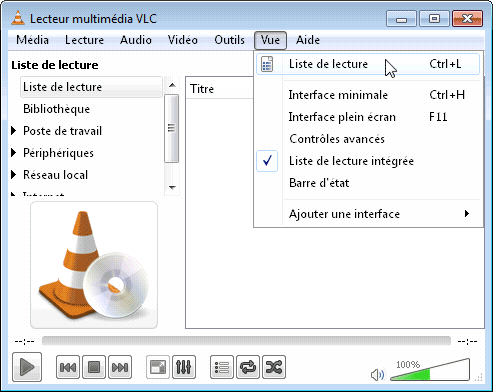
Task: Click the Titre column header
Action: [220, 89]
